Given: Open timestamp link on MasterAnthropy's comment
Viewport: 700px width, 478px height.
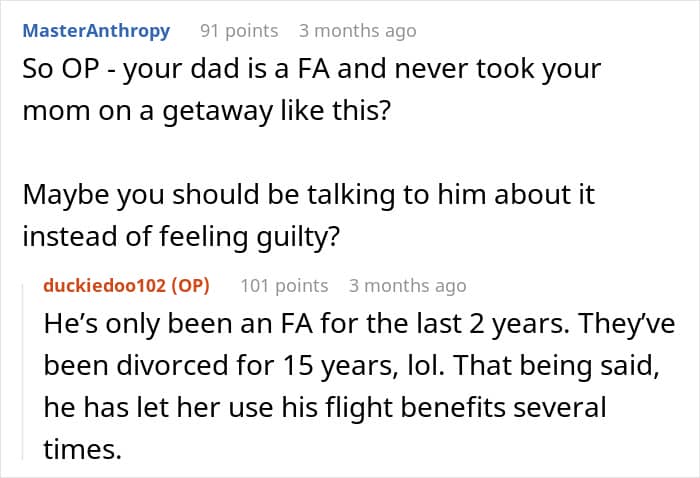Looking at the screenshot, I should (x=358, y=31).
